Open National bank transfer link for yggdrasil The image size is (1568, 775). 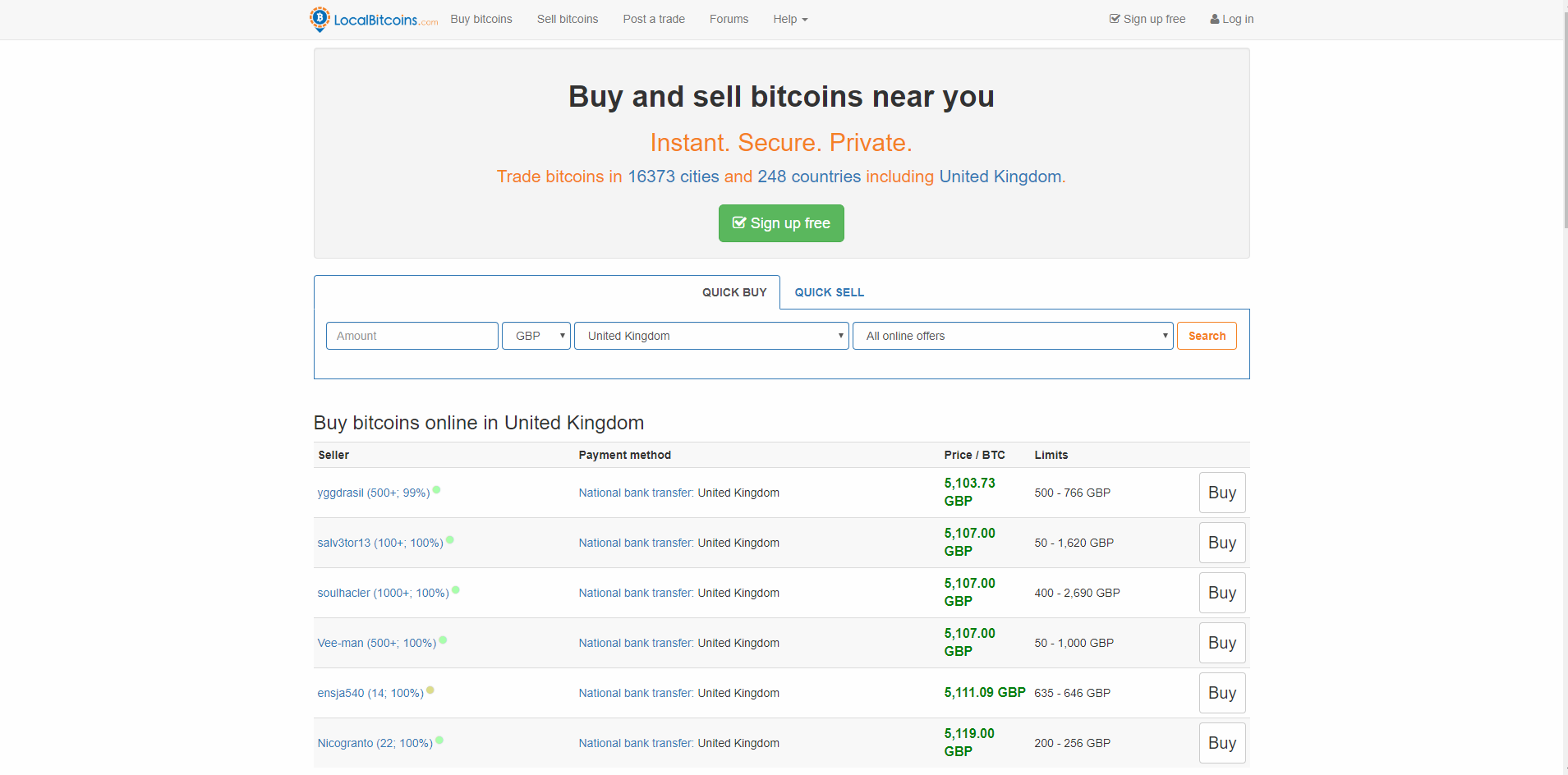click(636, 493)
